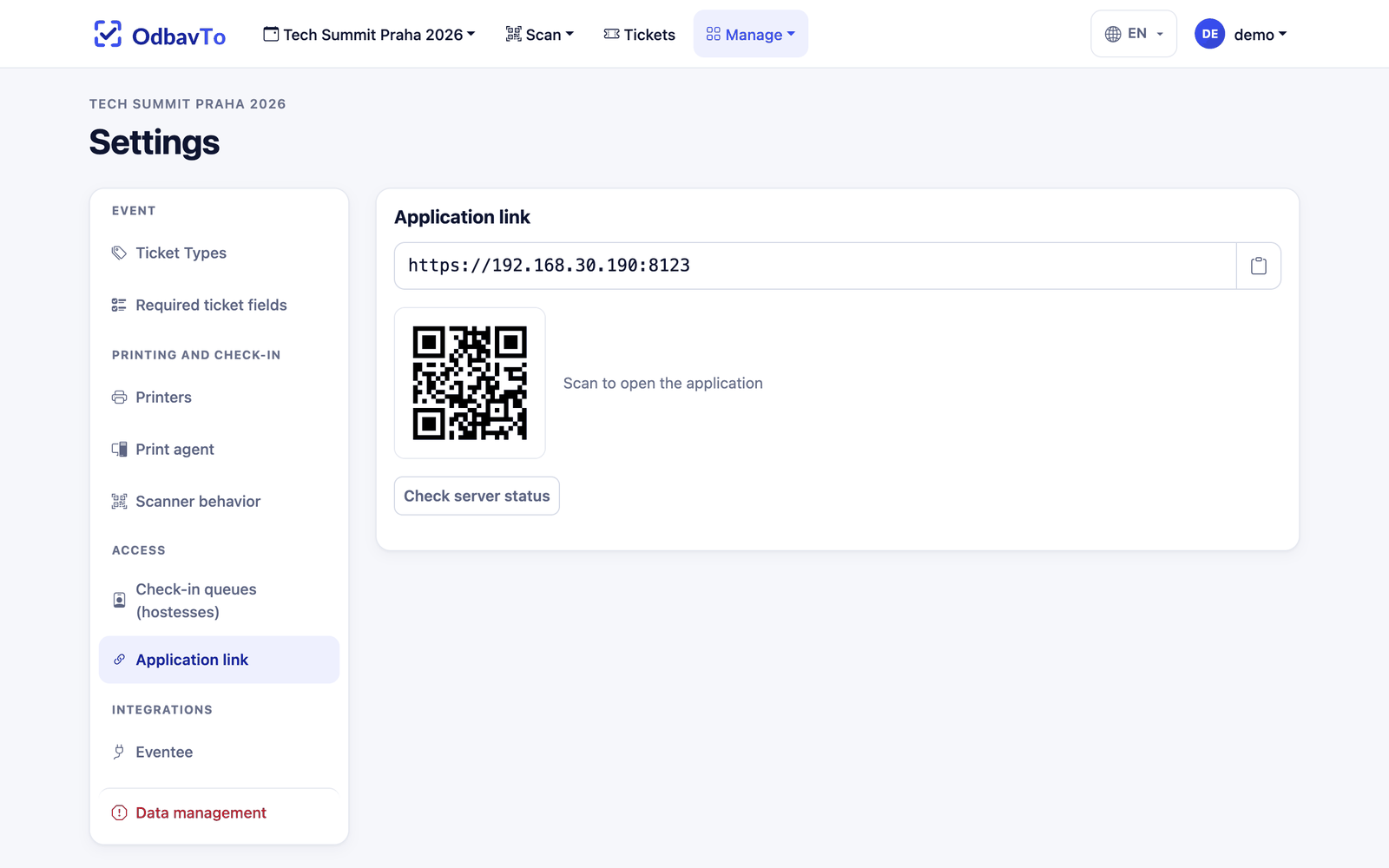The image size is (1389, 868).
Task: Click the ticket icon next to Tickets
Action: tap(612, 34)
